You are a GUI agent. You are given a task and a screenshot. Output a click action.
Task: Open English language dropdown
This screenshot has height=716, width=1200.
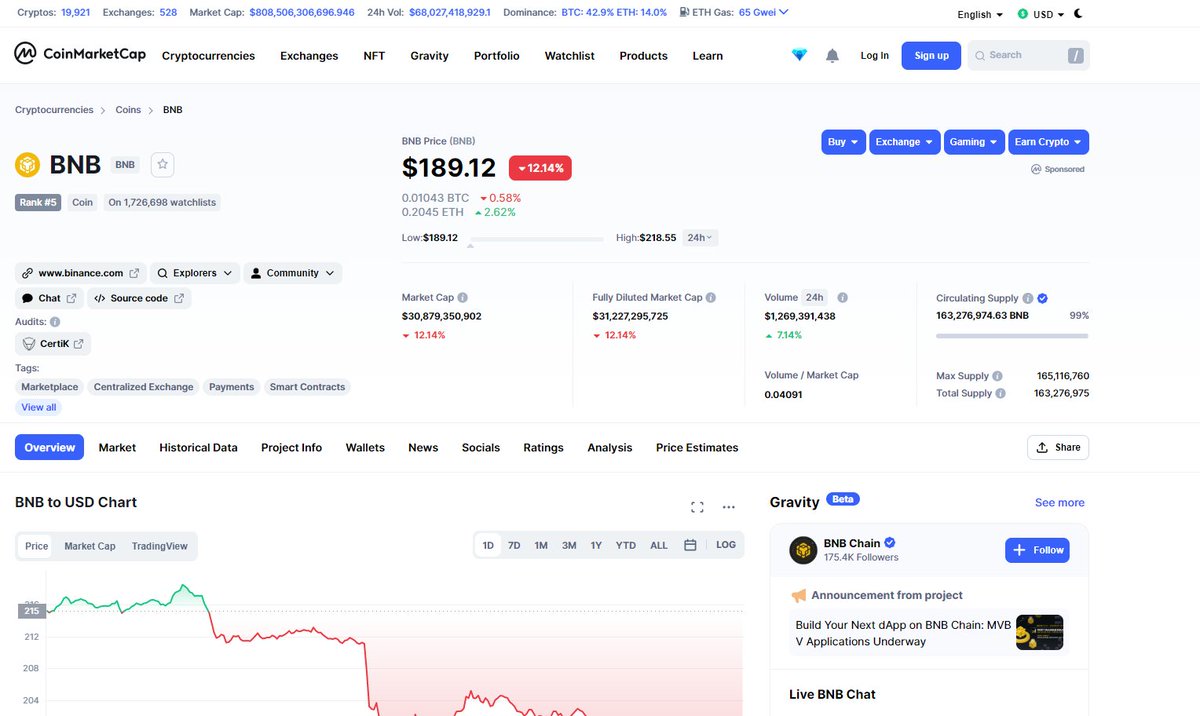point(980,14)
